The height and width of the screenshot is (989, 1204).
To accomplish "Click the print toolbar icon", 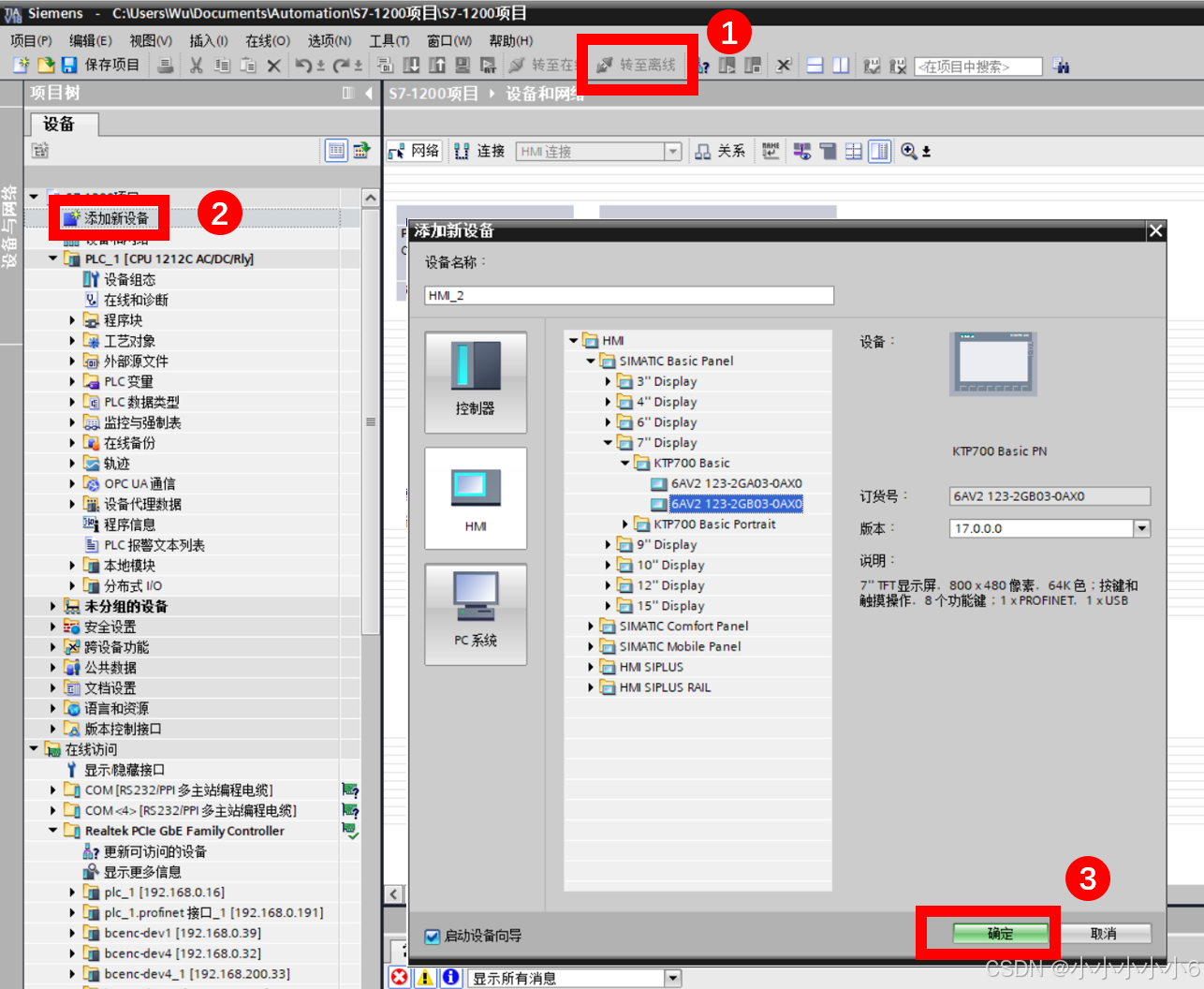I will coord(166,66).
